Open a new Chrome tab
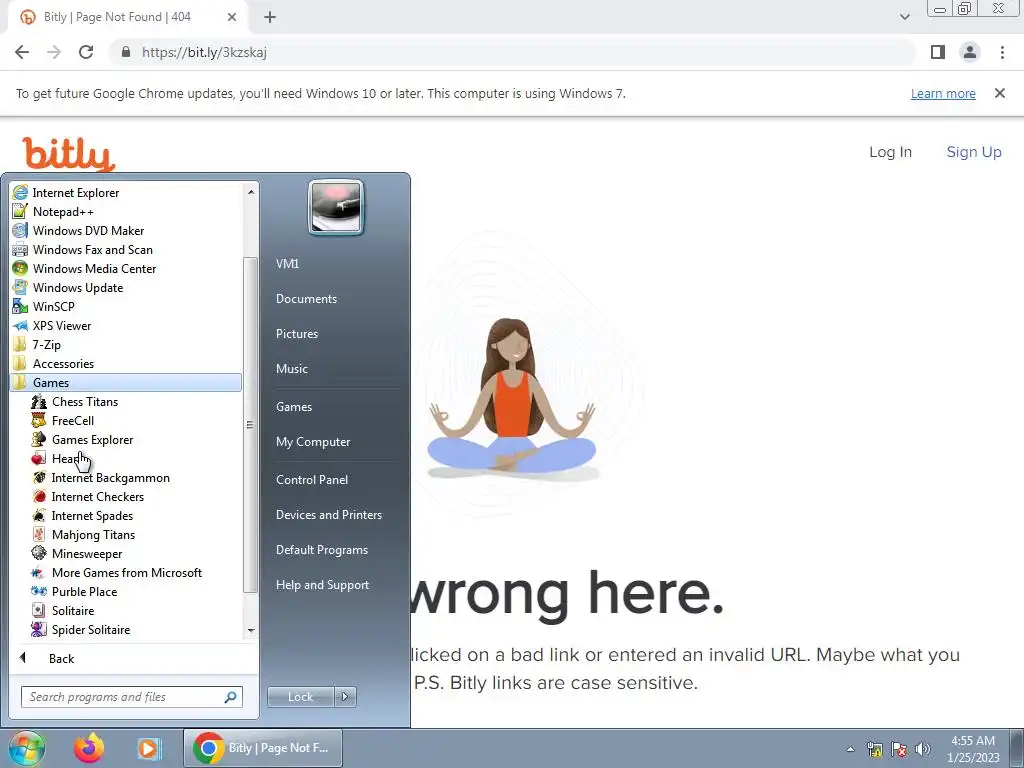Image resolution: width=1024 pixels, height=768 pixels. [270, 17]
